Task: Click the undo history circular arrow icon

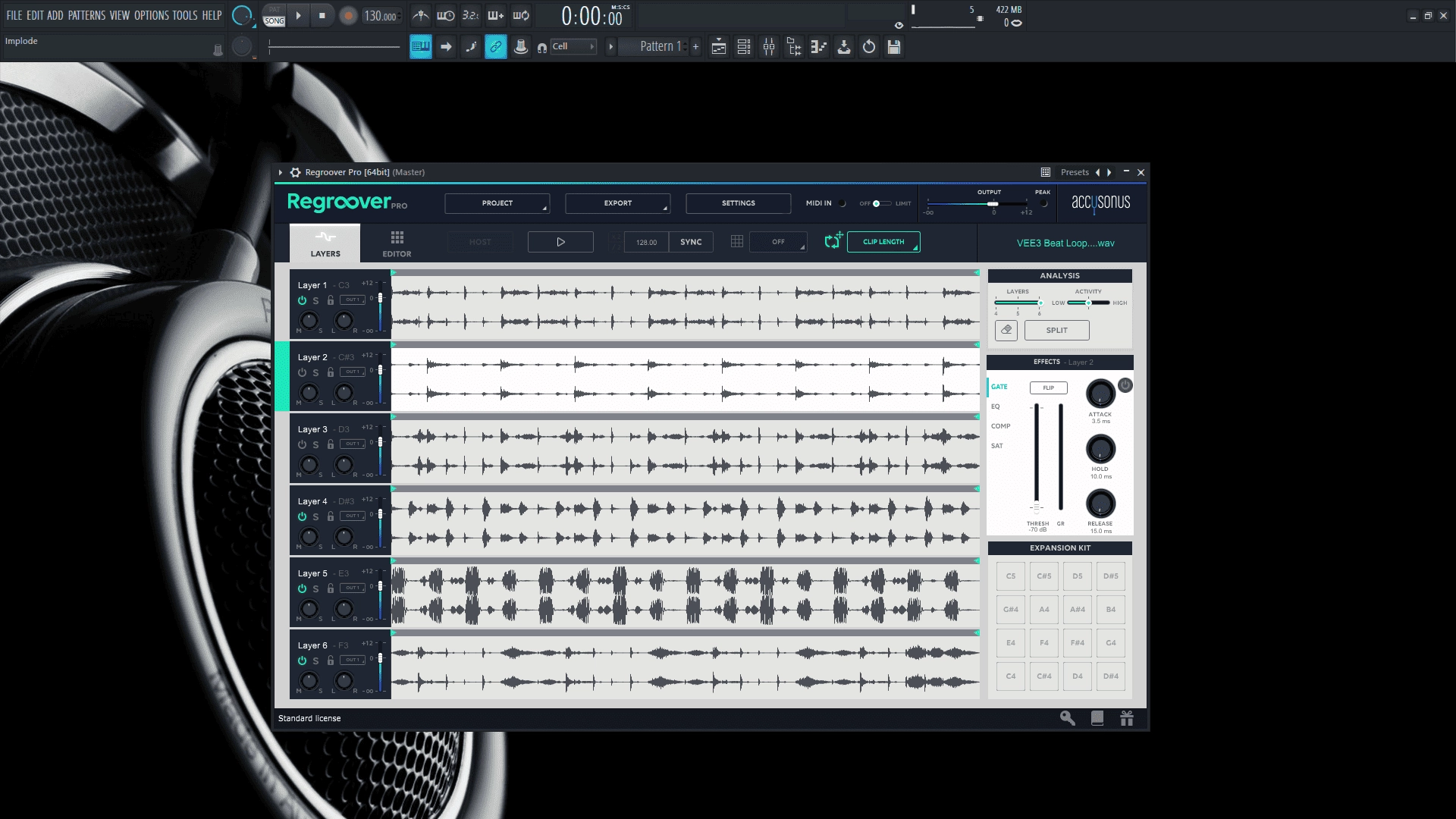Action: [x=869, y=47]
